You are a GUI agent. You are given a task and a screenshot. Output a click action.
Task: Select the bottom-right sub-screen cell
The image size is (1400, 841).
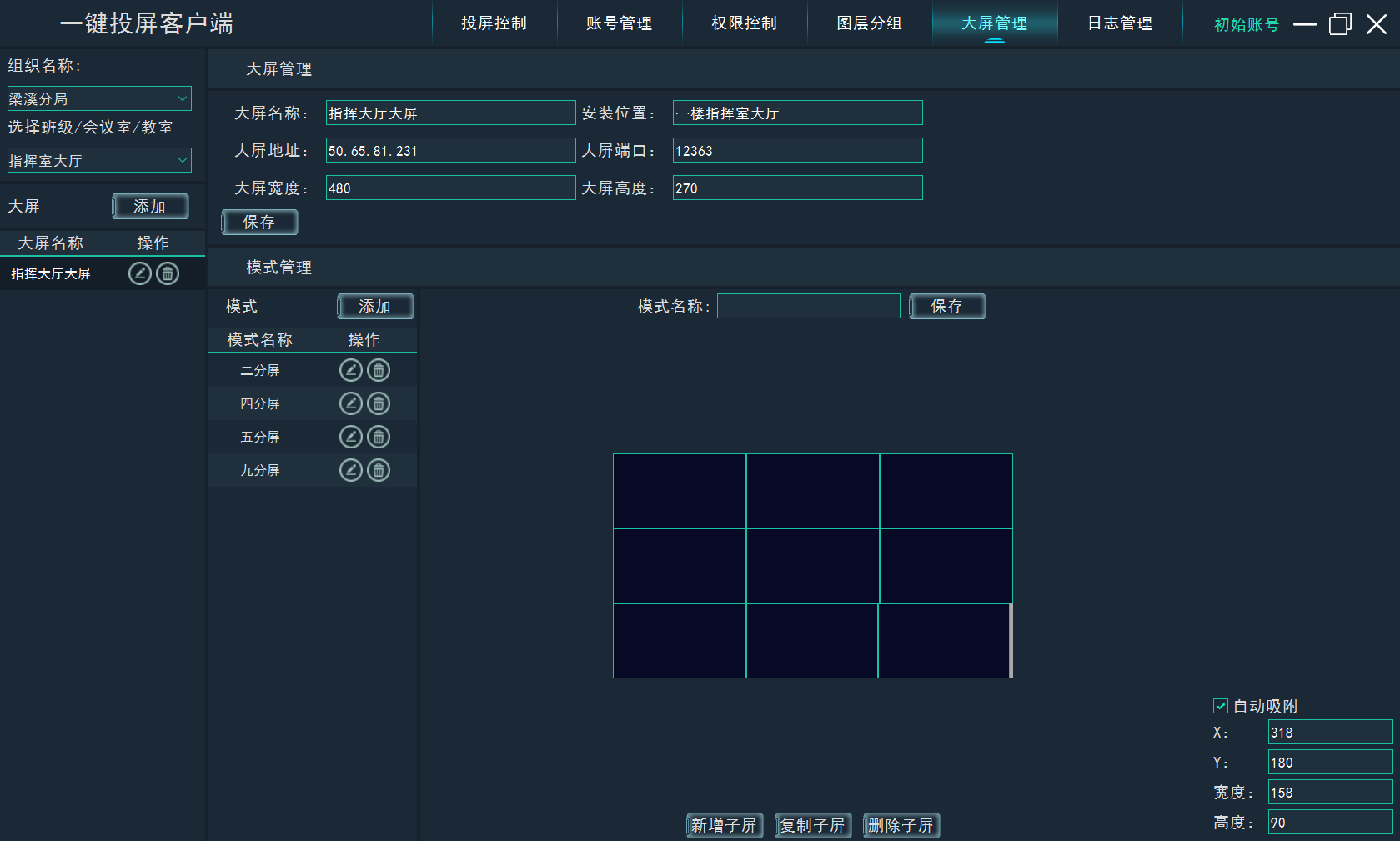[945, 641]
